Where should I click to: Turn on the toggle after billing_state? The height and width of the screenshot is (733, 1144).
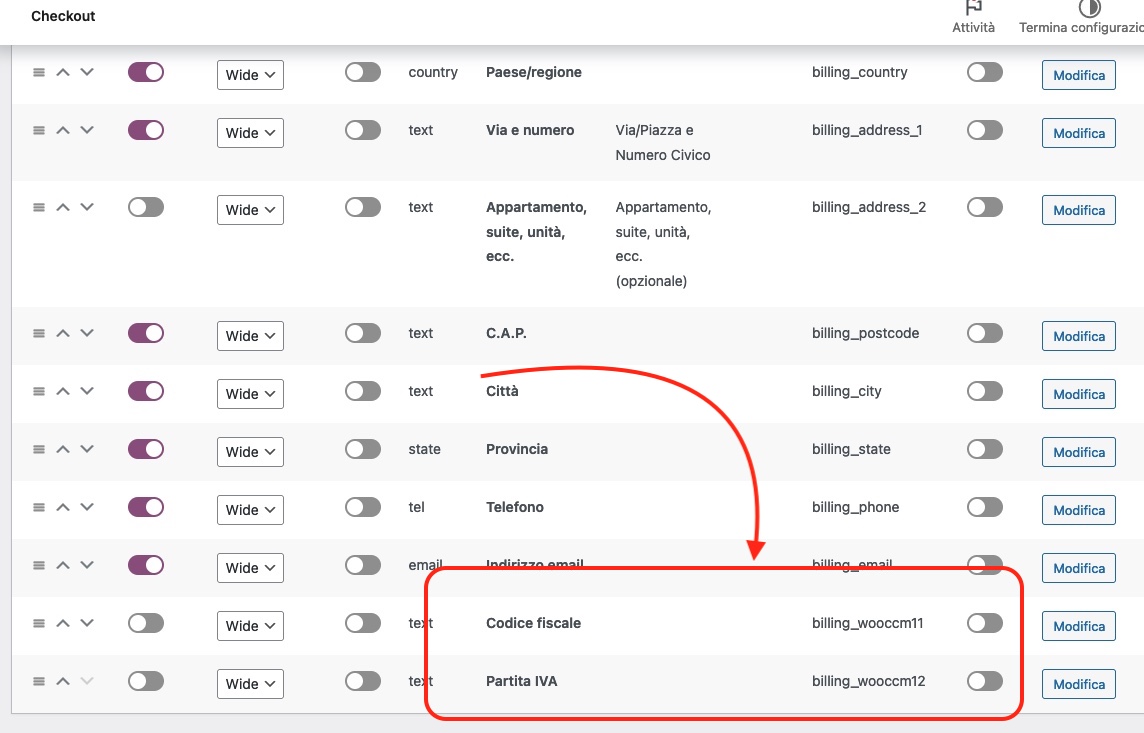[x=985, y=449]
